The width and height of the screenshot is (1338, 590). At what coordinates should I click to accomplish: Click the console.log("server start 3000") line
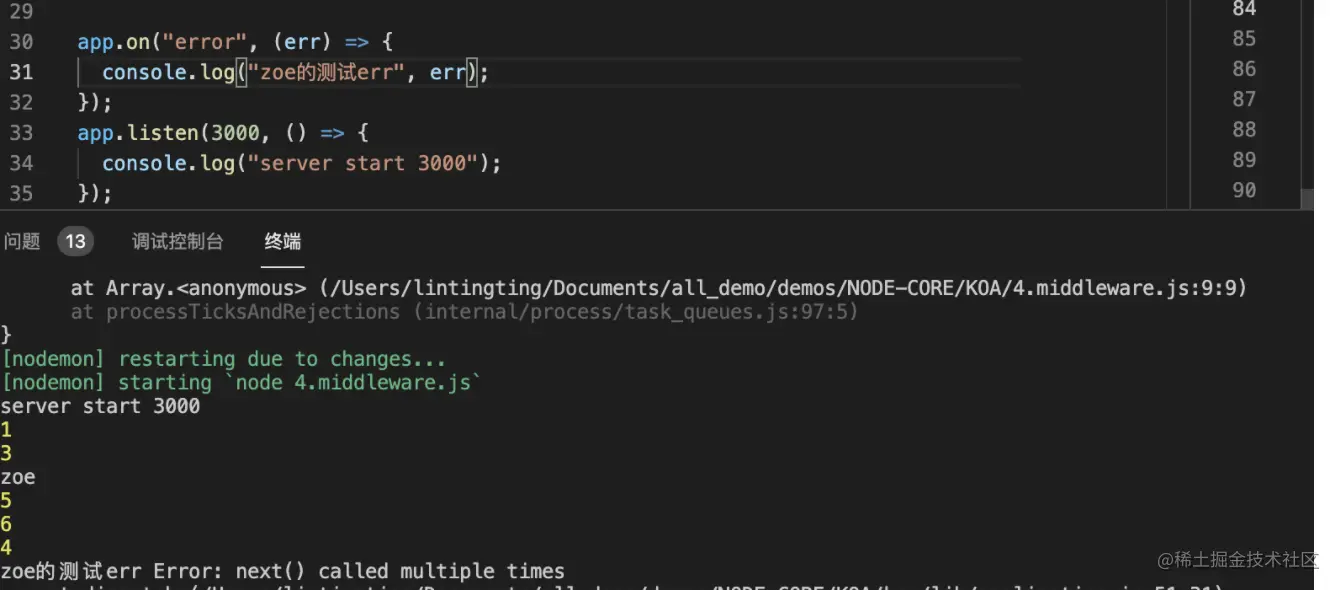(x=302, y=163)
